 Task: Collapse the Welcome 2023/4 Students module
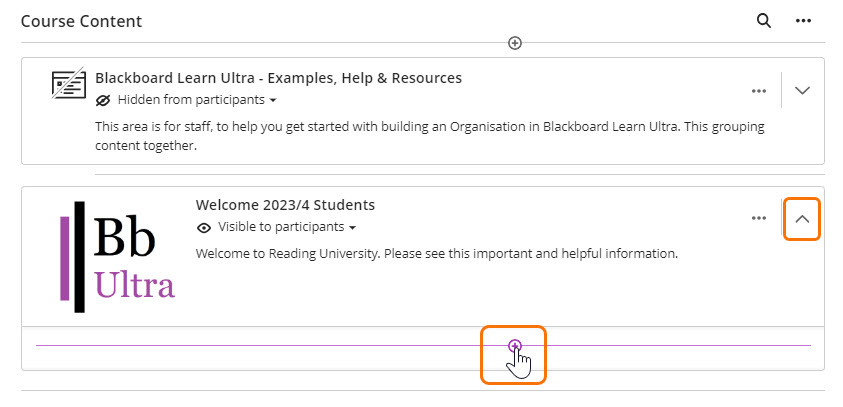[802, 218]
